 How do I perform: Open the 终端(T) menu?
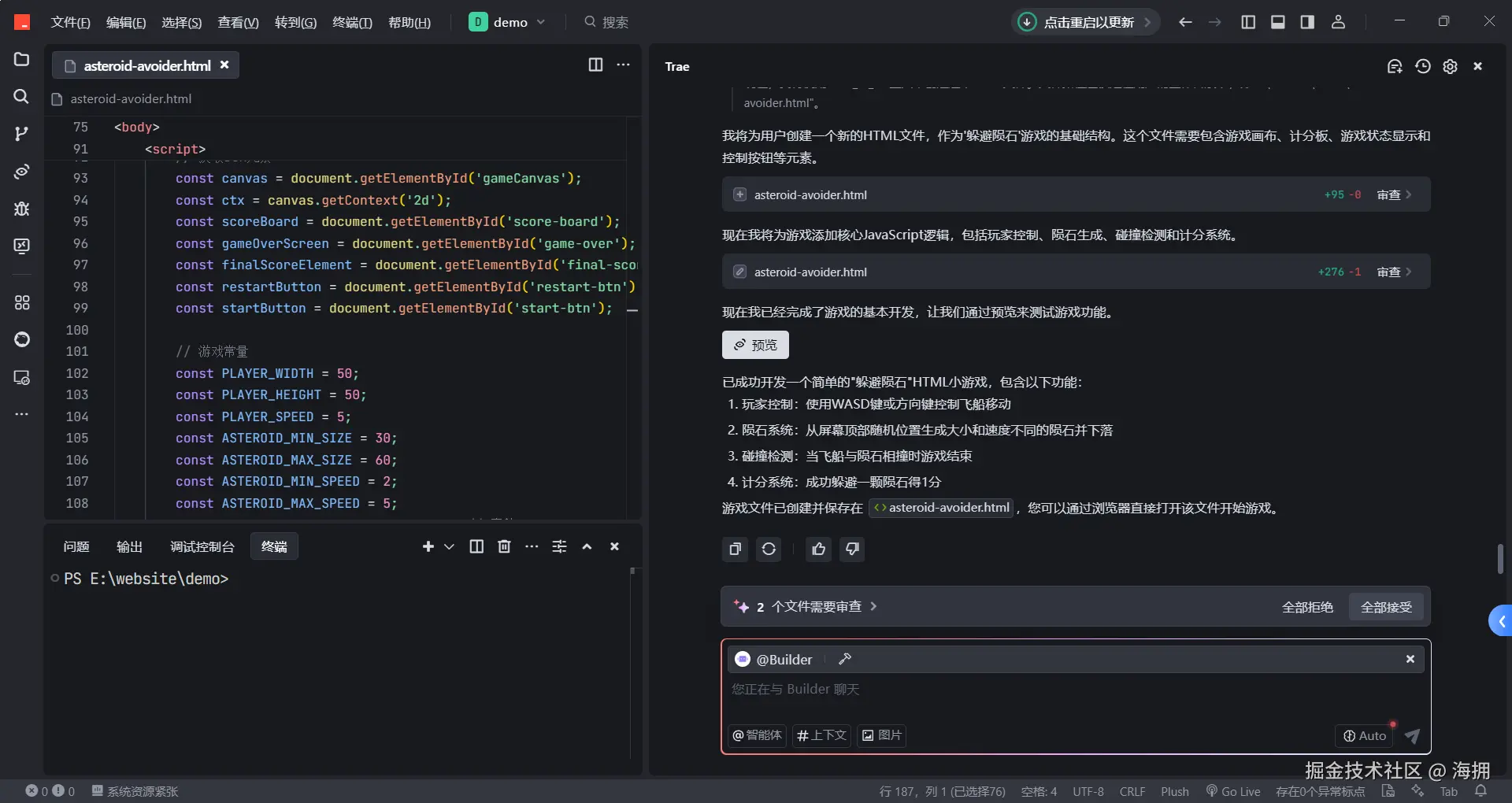(x=352, y=22)
